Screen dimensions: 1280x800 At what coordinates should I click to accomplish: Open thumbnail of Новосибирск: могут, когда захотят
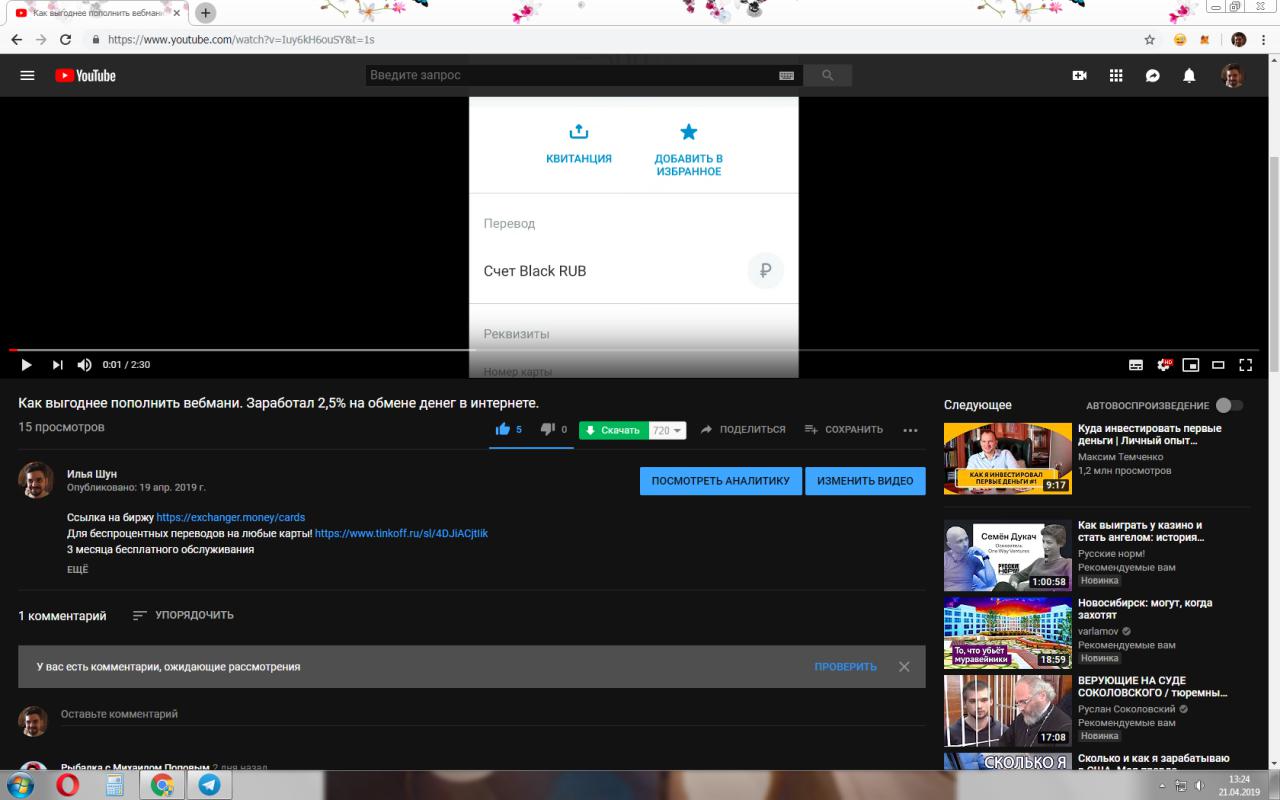coord(1007,633)
